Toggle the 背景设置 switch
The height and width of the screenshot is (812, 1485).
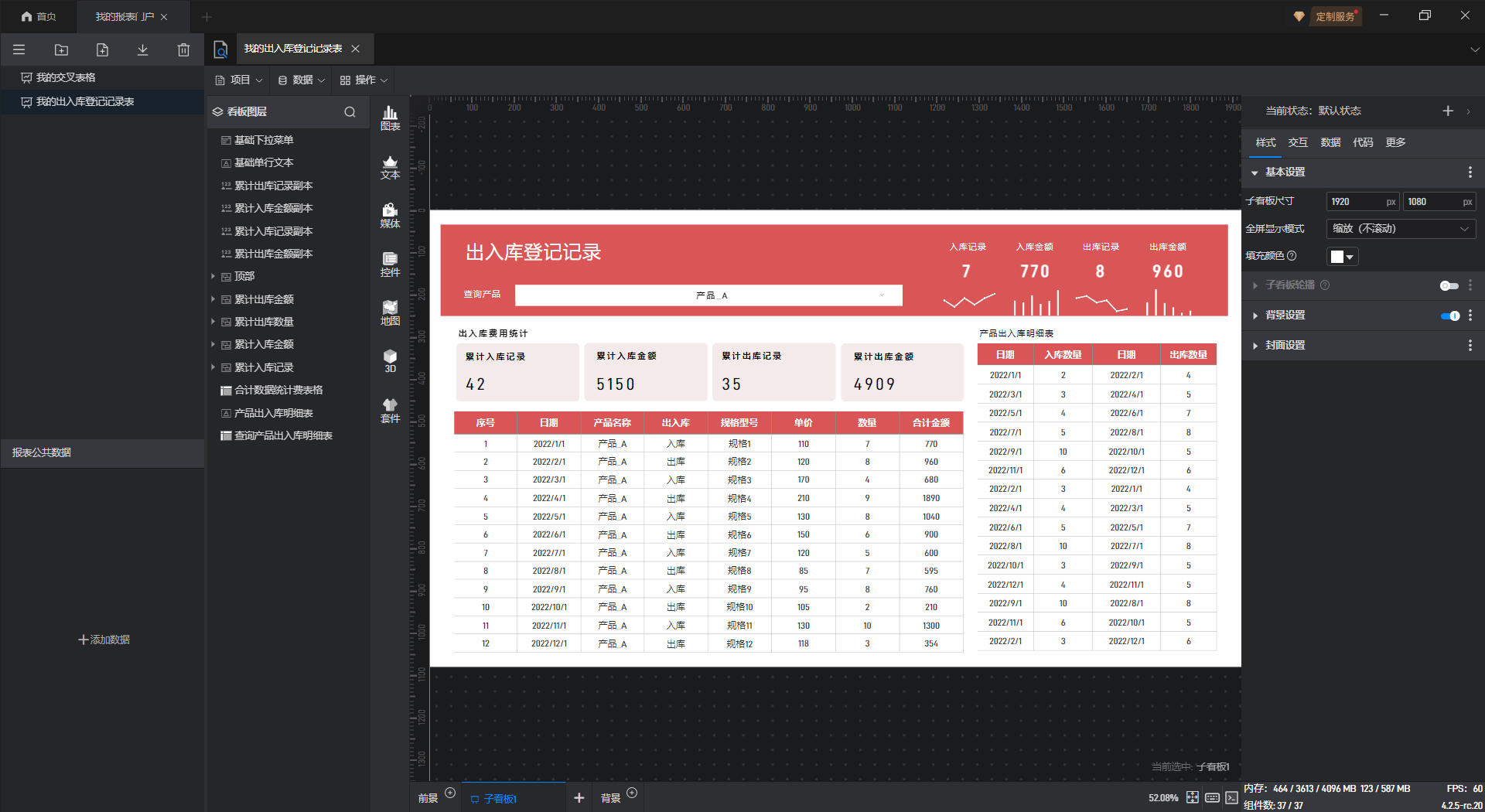(x=1449, y=316)
